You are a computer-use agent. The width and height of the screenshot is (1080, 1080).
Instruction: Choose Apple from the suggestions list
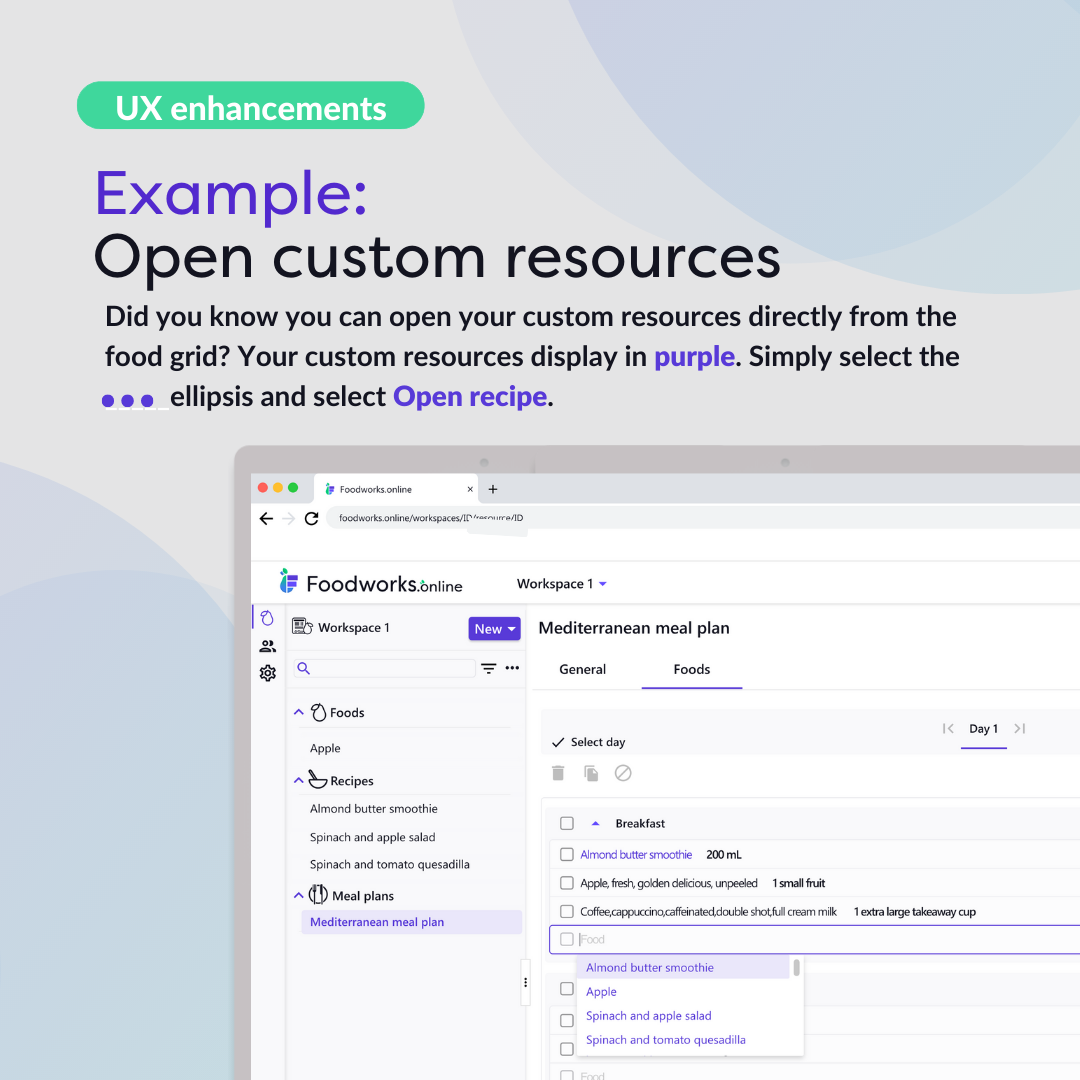601,991
